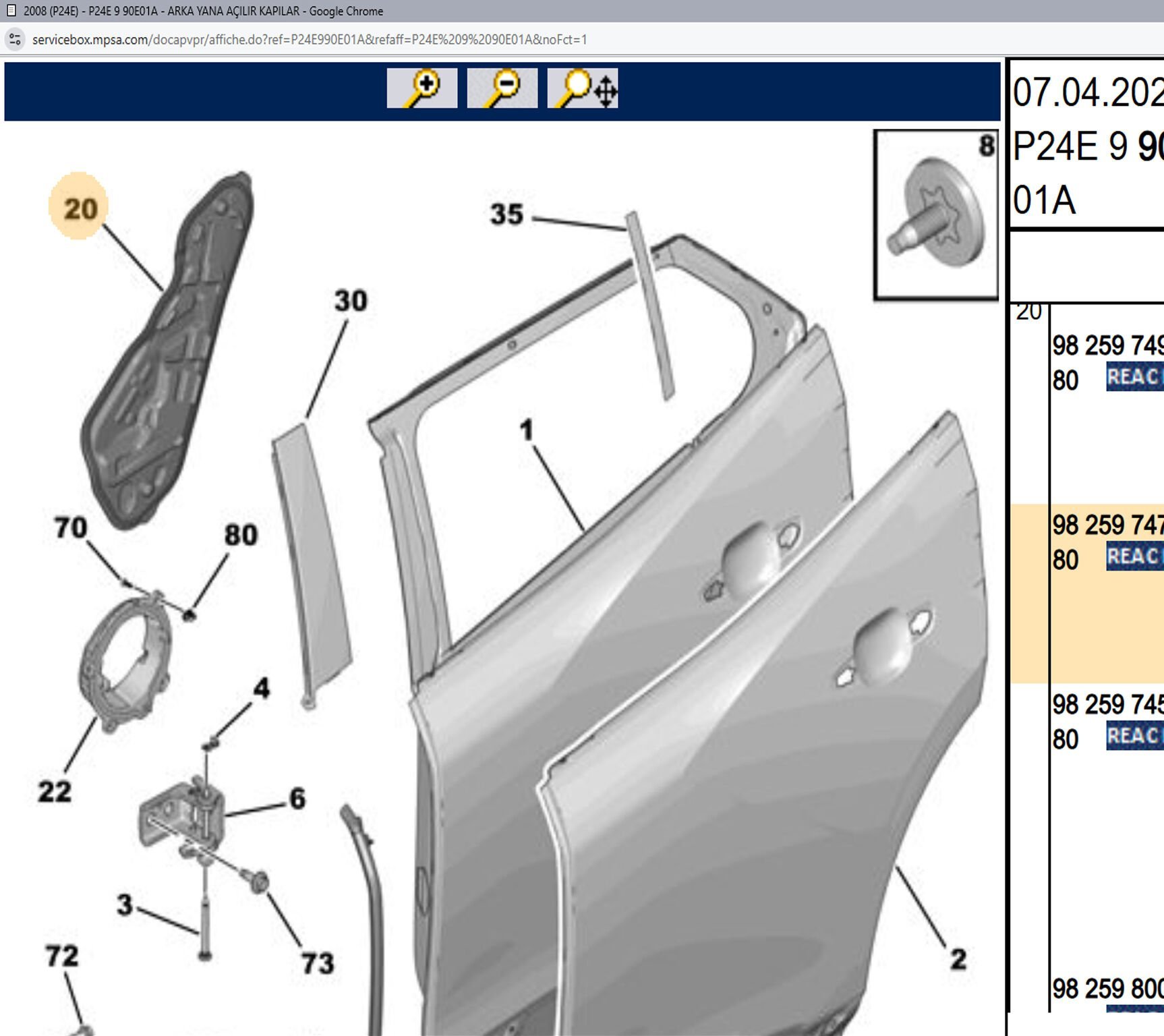Click the screw detail thumbnail numbered 8
The height and width of the screenshot is (1036, 1164).
935,215
